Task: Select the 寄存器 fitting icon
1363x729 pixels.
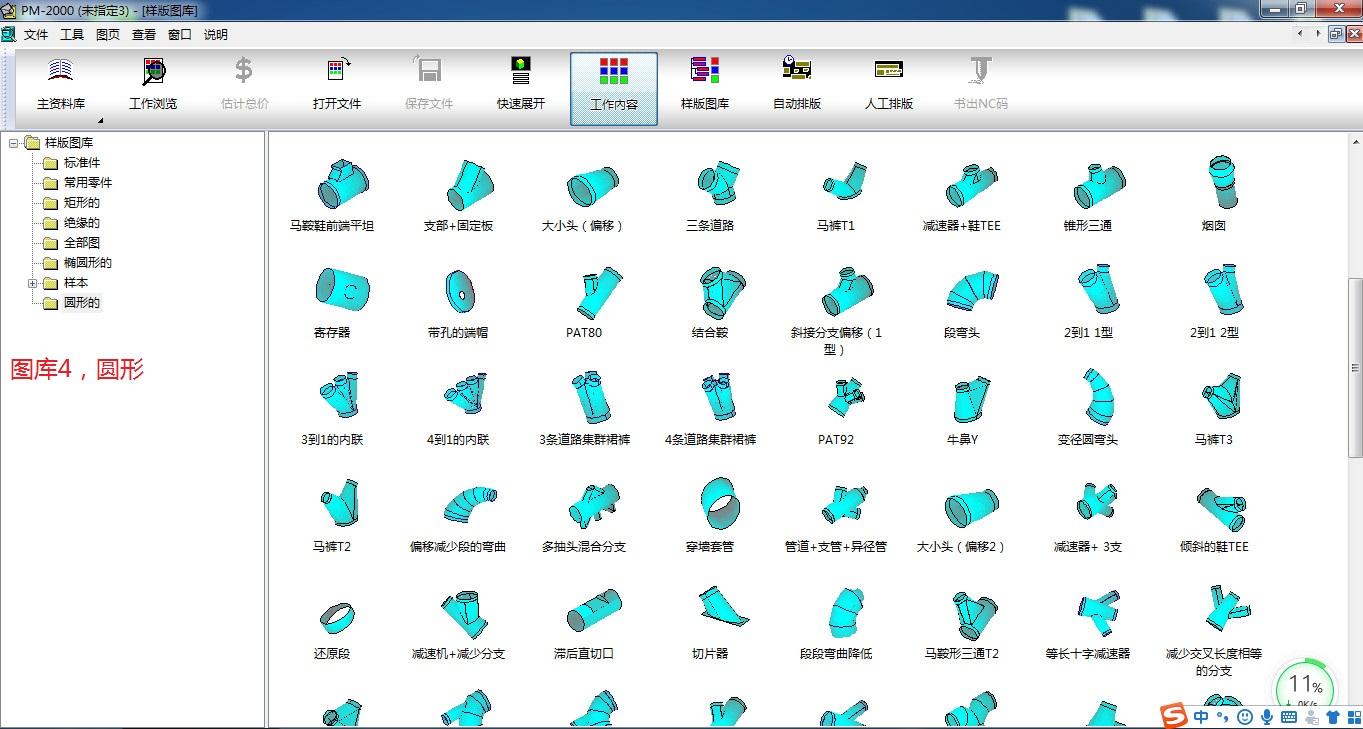Action: (342, 290)
